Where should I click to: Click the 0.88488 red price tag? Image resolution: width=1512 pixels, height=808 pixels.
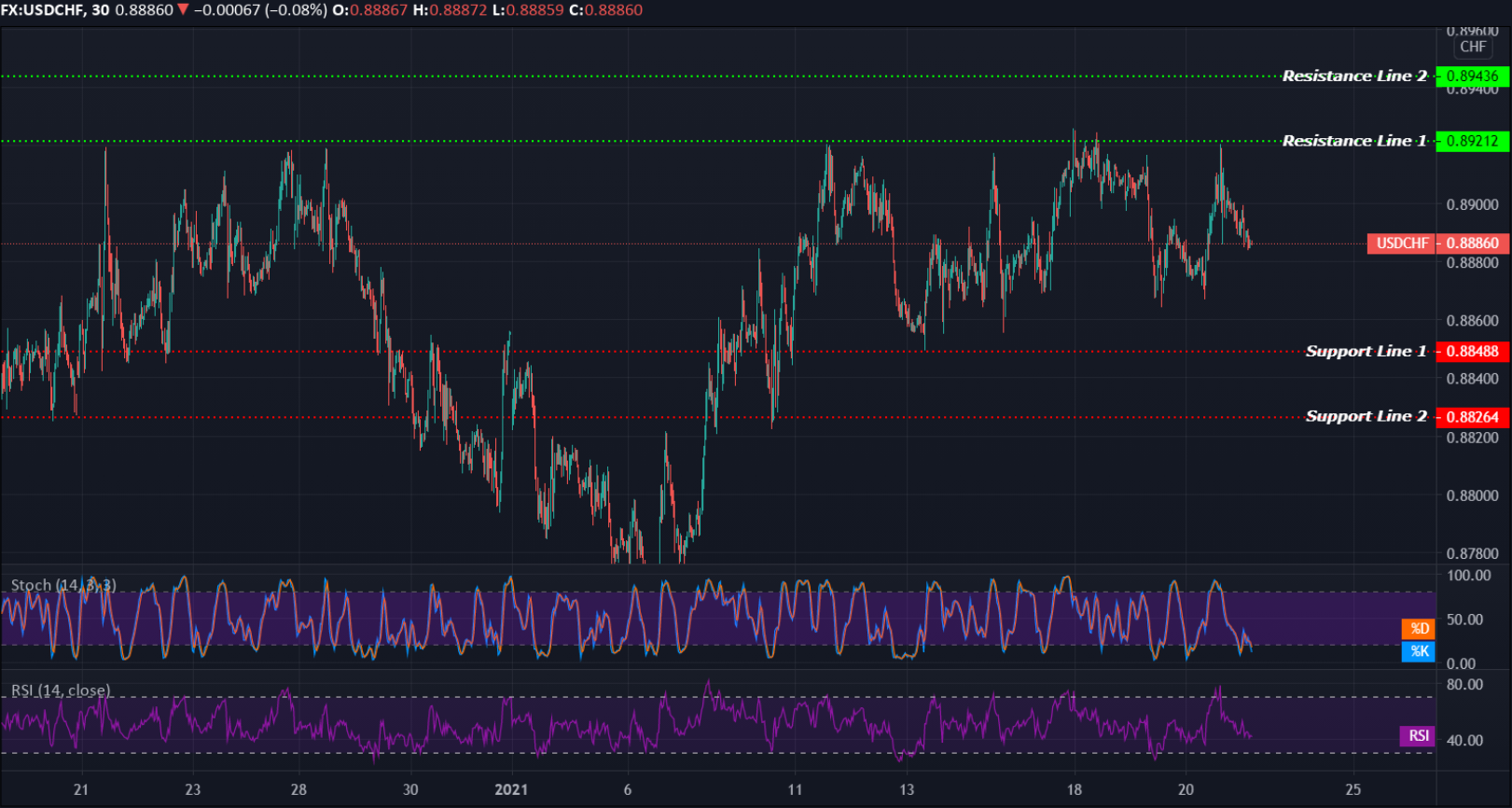(x=1473, y=352)
